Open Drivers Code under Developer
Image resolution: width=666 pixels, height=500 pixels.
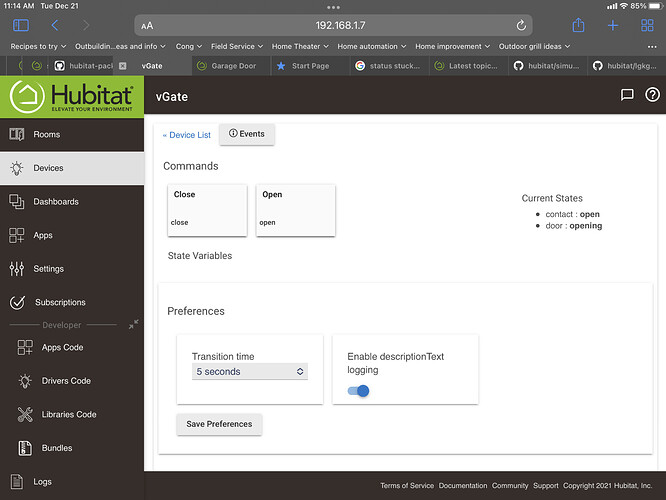coord(72,381)
